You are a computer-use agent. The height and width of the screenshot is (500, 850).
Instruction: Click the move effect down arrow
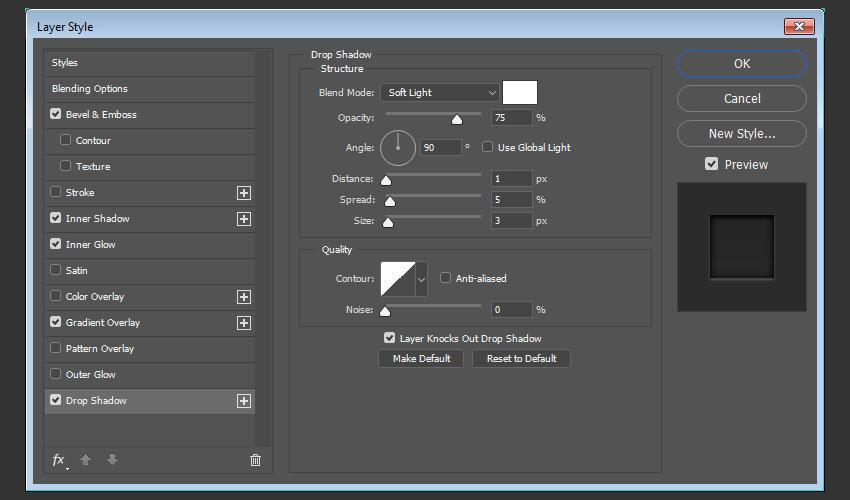pos(112,460)
